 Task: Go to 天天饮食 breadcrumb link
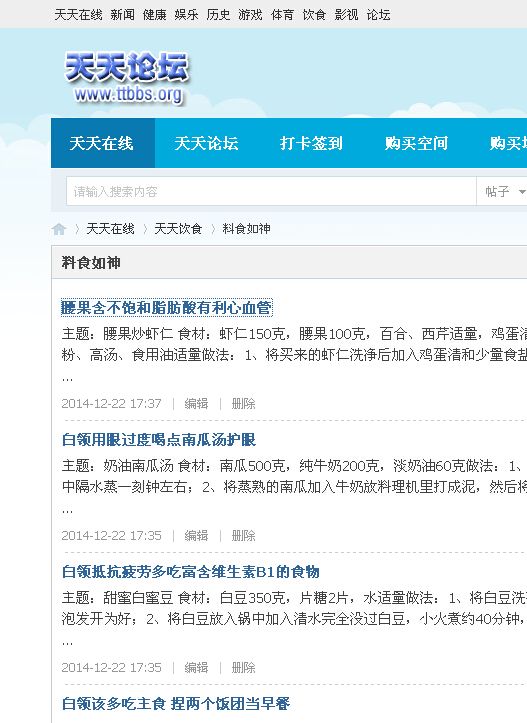tap(178, 229)
